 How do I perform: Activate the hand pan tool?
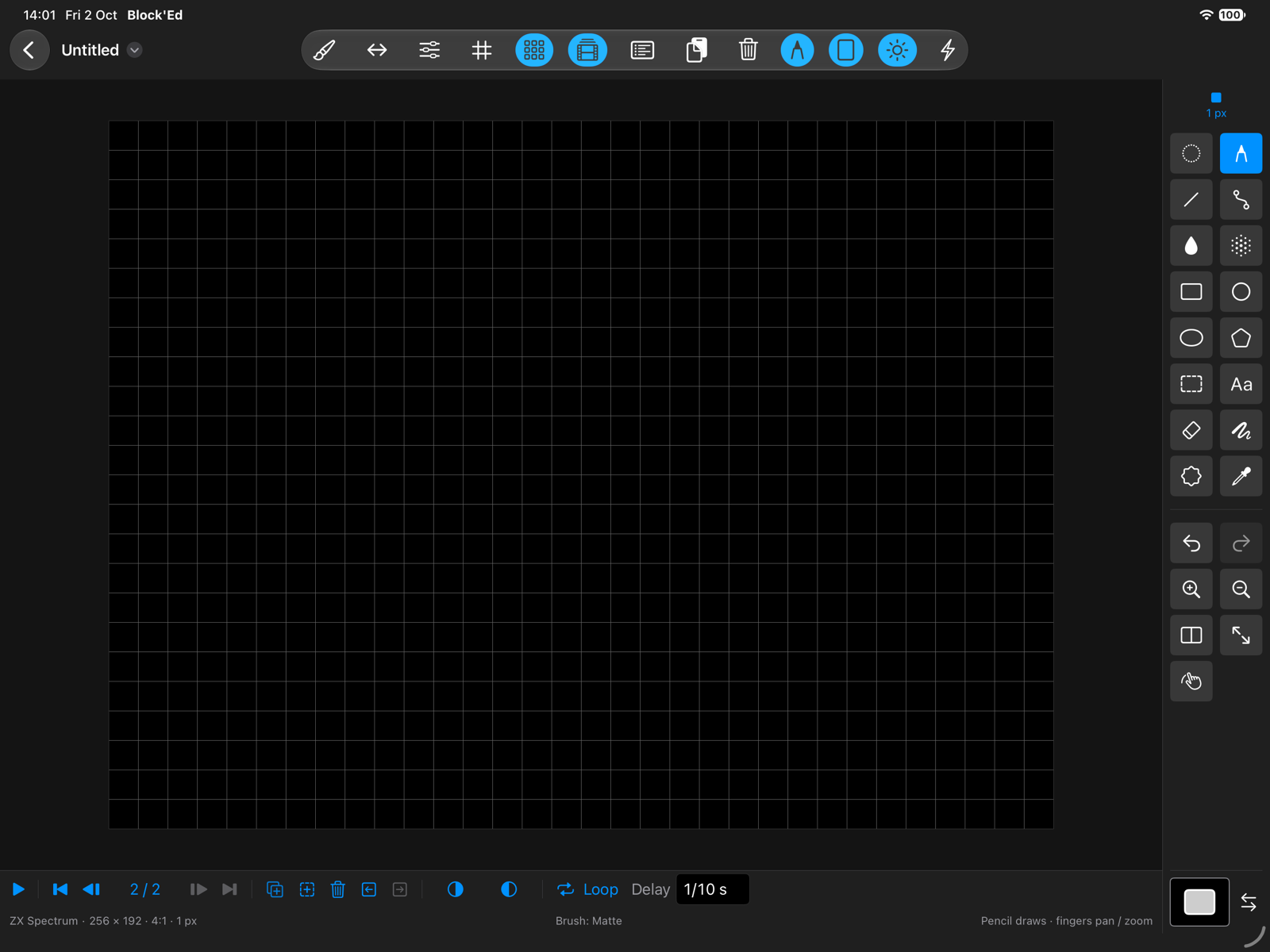[1191, 681]
